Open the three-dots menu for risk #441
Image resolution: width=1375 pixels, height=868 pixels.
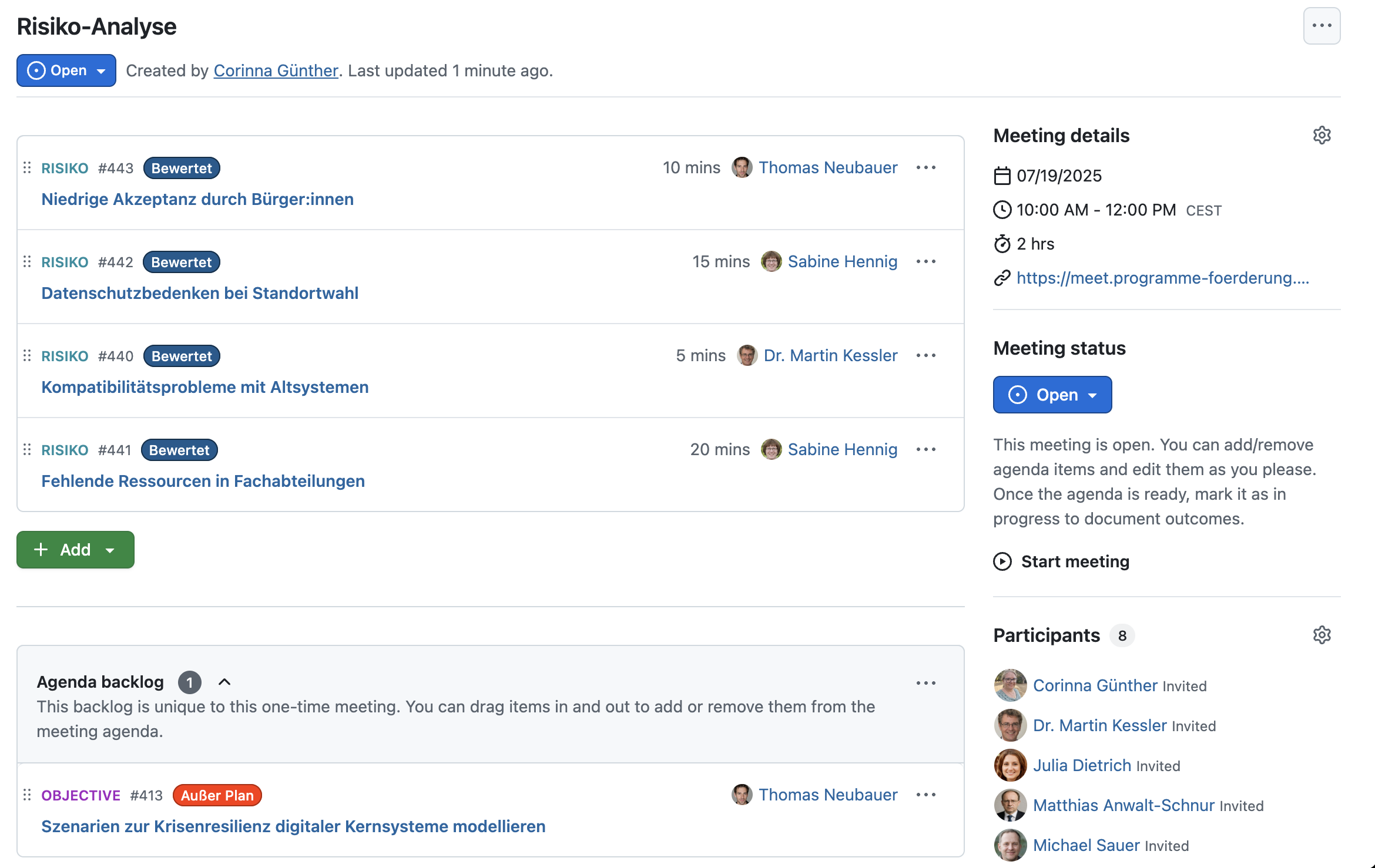(x=925, y=450)
